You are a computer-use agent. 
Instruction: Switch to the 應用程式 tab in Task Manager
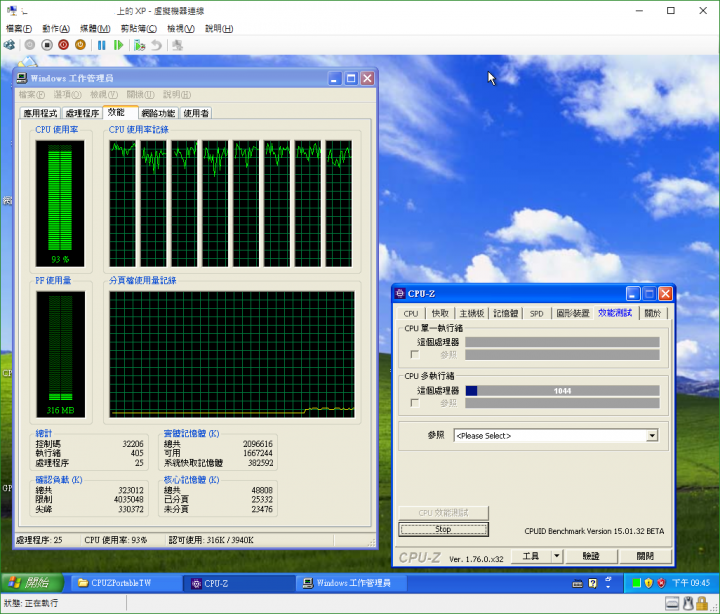pyautogui.click(x=40, y=113)
